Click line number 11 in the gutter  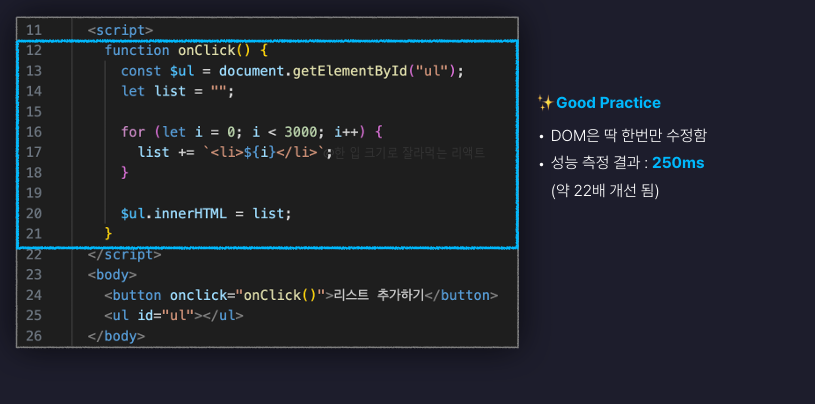33,30
